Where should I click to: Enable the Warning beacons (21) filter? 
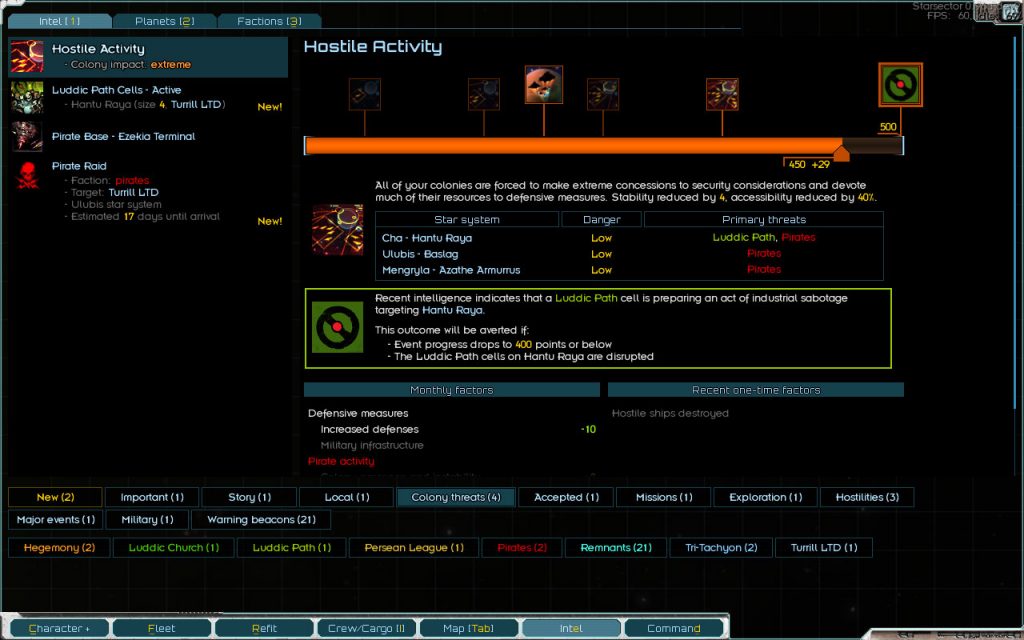(x=262, y=520)
